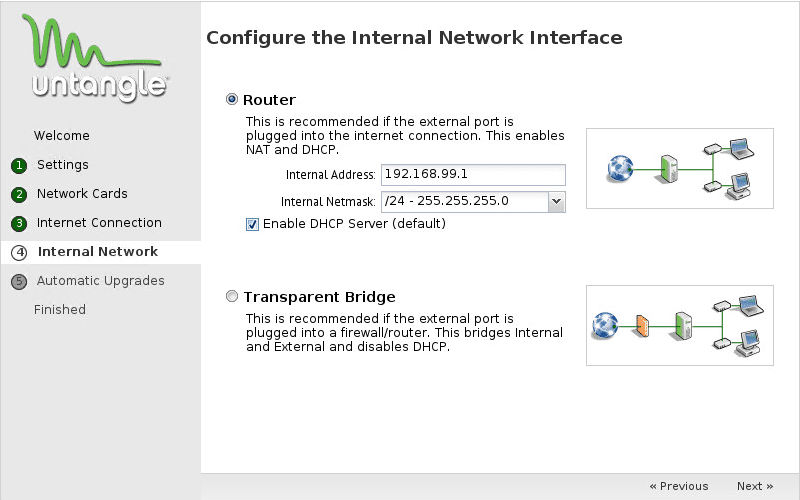The image size is (800, 500).
Task: Go to the Welcome wizard step
Action: click(62, 136)
